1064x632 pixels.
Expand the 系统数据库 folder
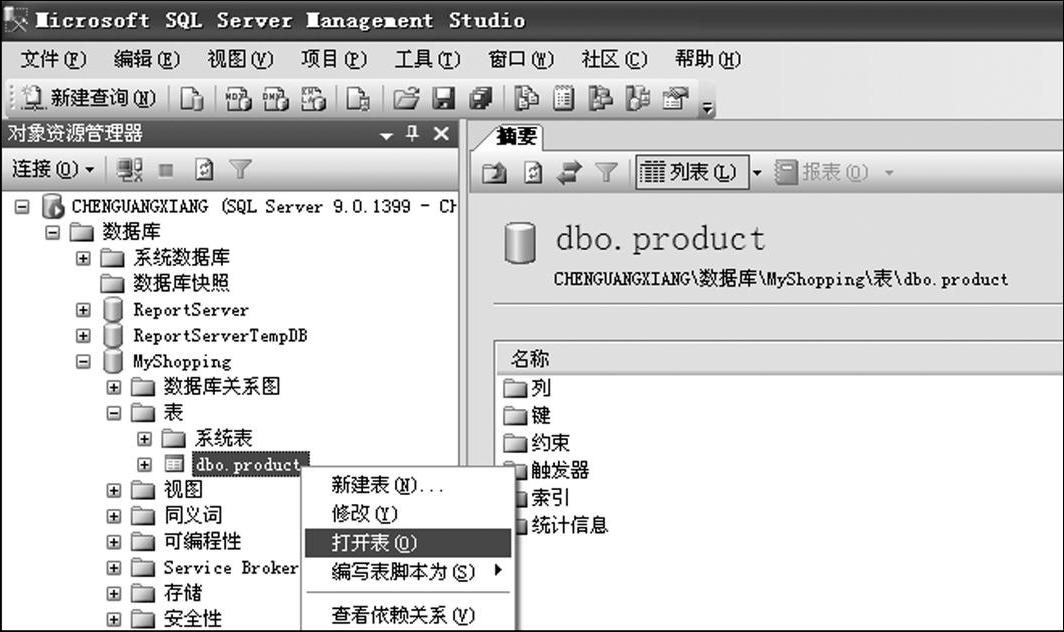(x=83, y=259)
